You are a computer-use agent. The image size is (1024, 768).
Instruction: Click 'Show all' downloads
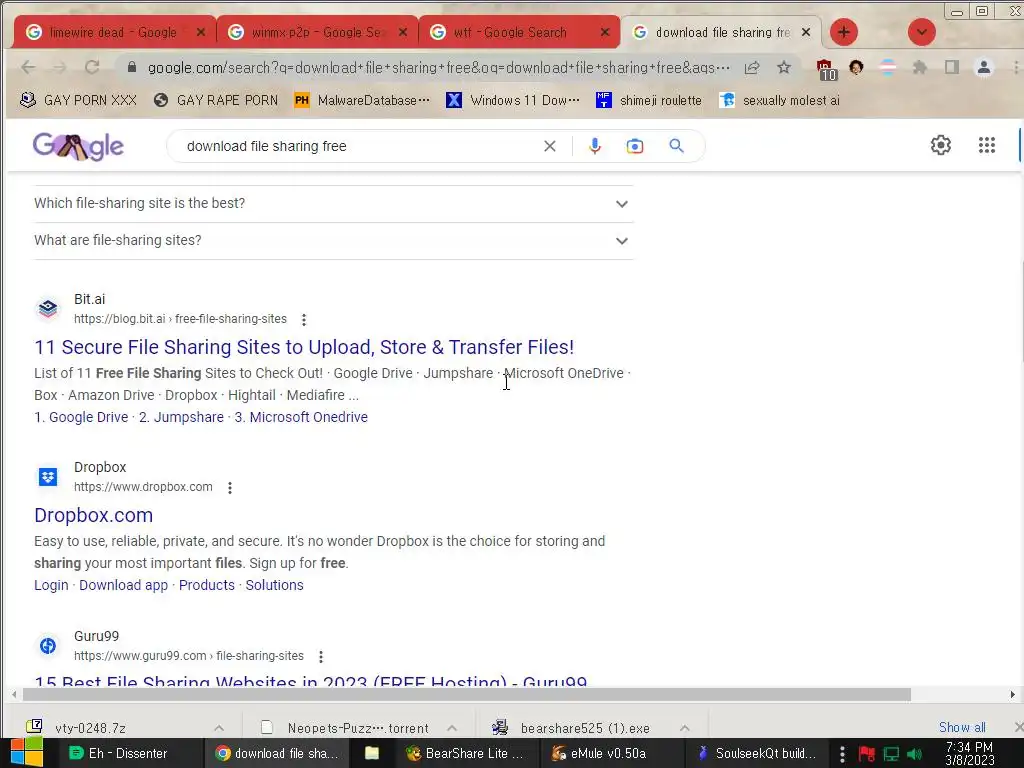point(962,727)
